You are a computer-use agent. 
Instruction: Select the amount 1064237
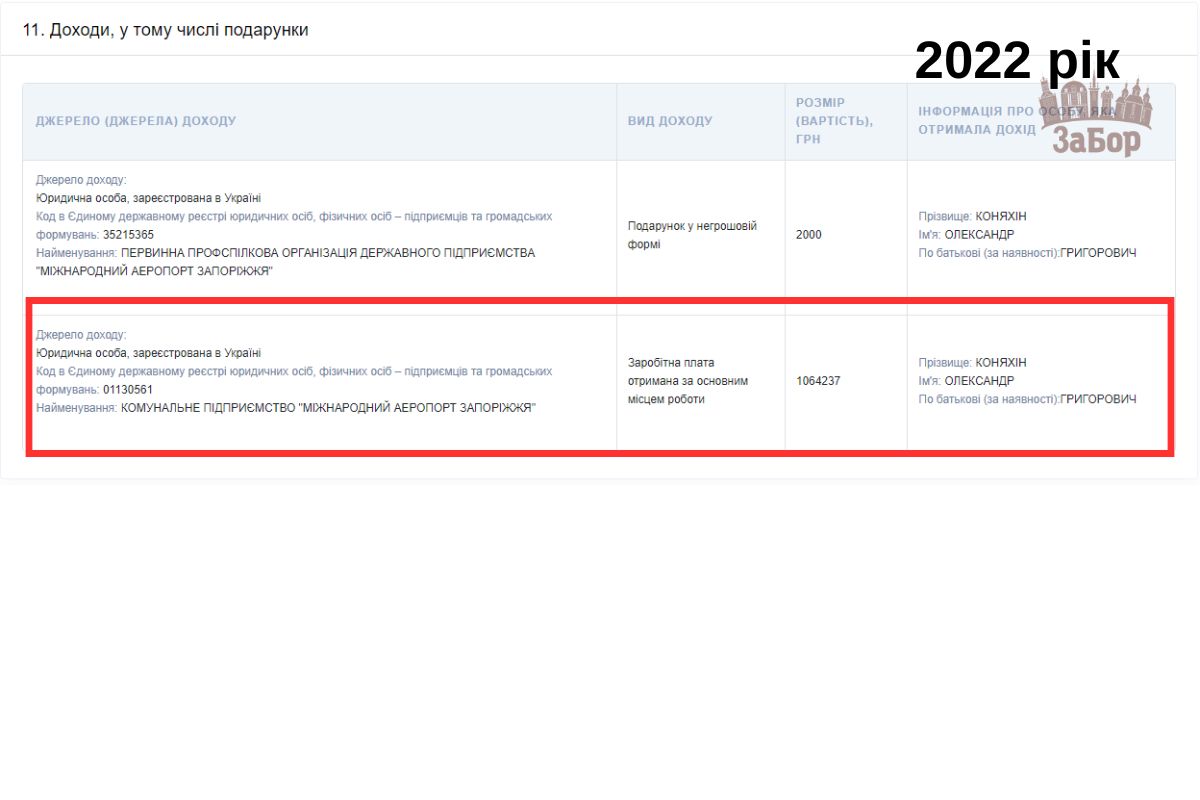click(818, 381)
